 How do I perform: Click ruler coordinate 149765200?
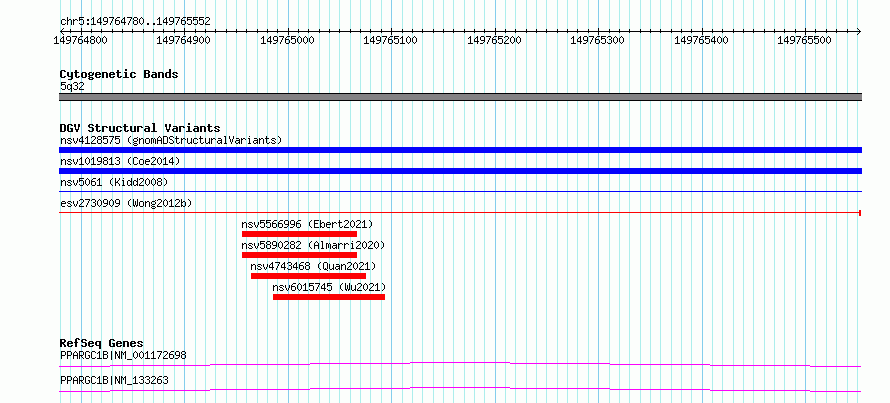[494, 40]
